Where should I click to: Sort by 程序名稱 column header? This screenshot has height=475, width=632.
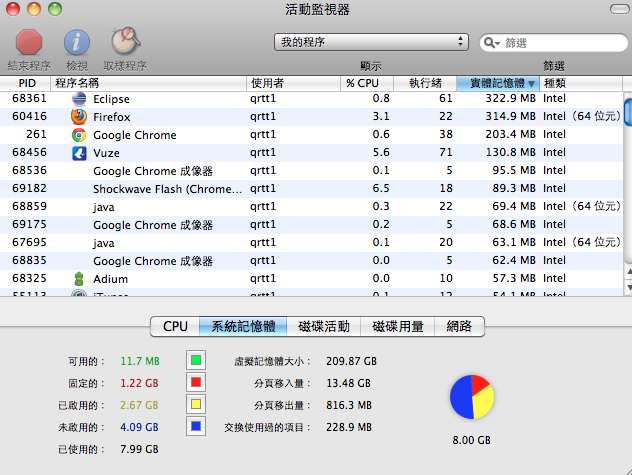coord(148,83)
